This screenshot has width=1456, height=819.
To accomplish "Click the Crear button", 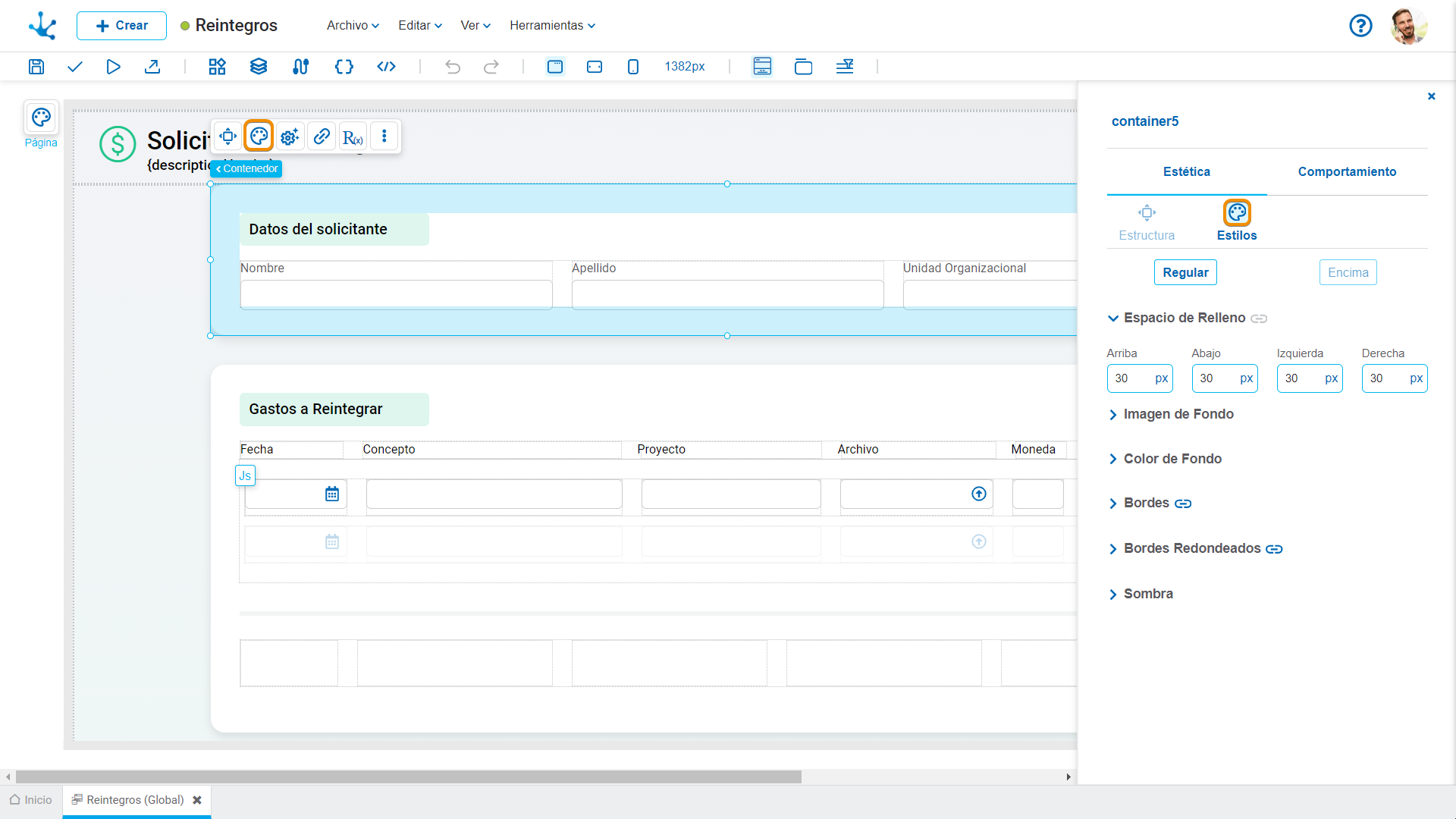I will click(121, 26).
